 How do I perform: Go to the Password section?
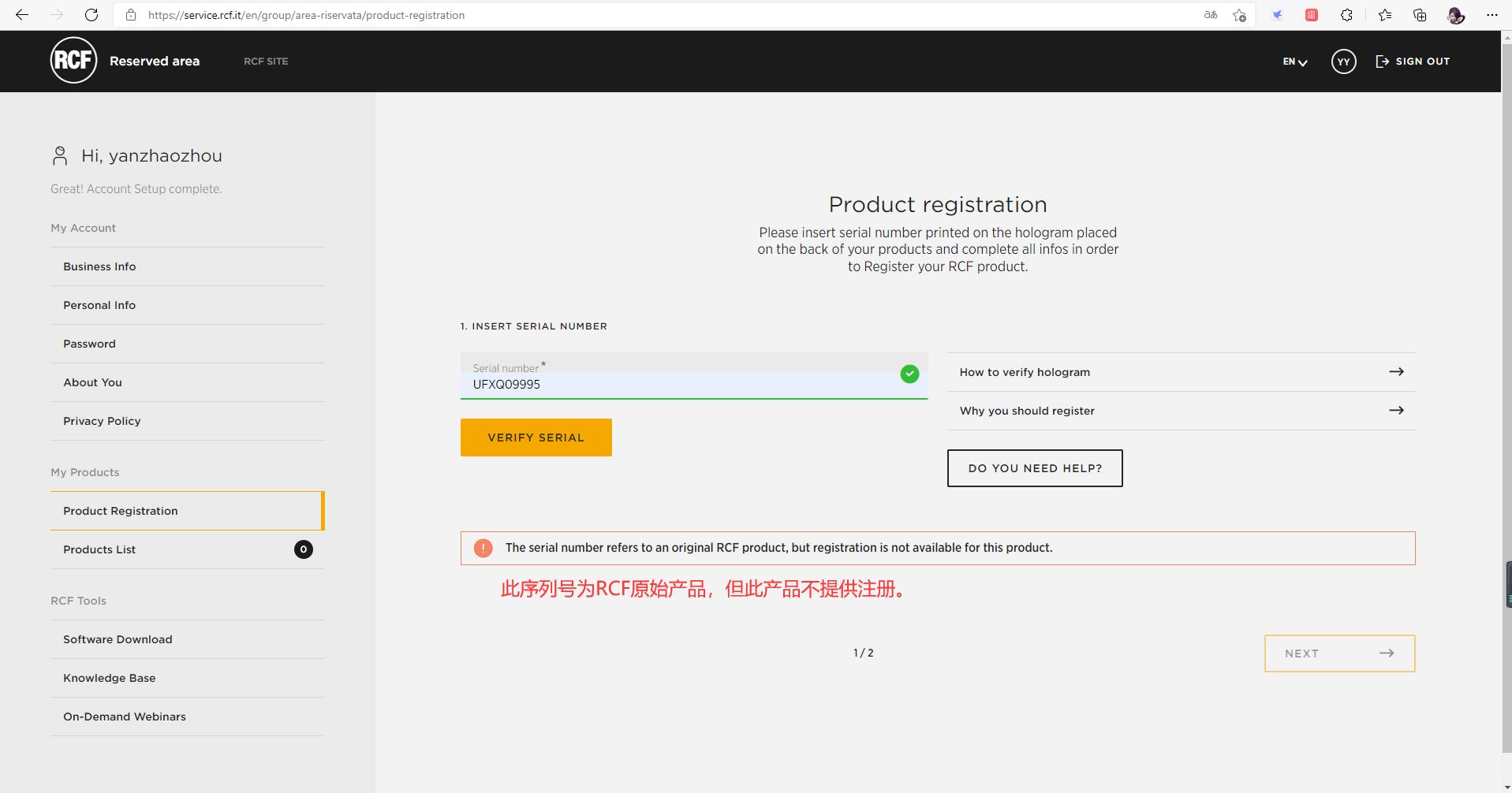(188, 344)
